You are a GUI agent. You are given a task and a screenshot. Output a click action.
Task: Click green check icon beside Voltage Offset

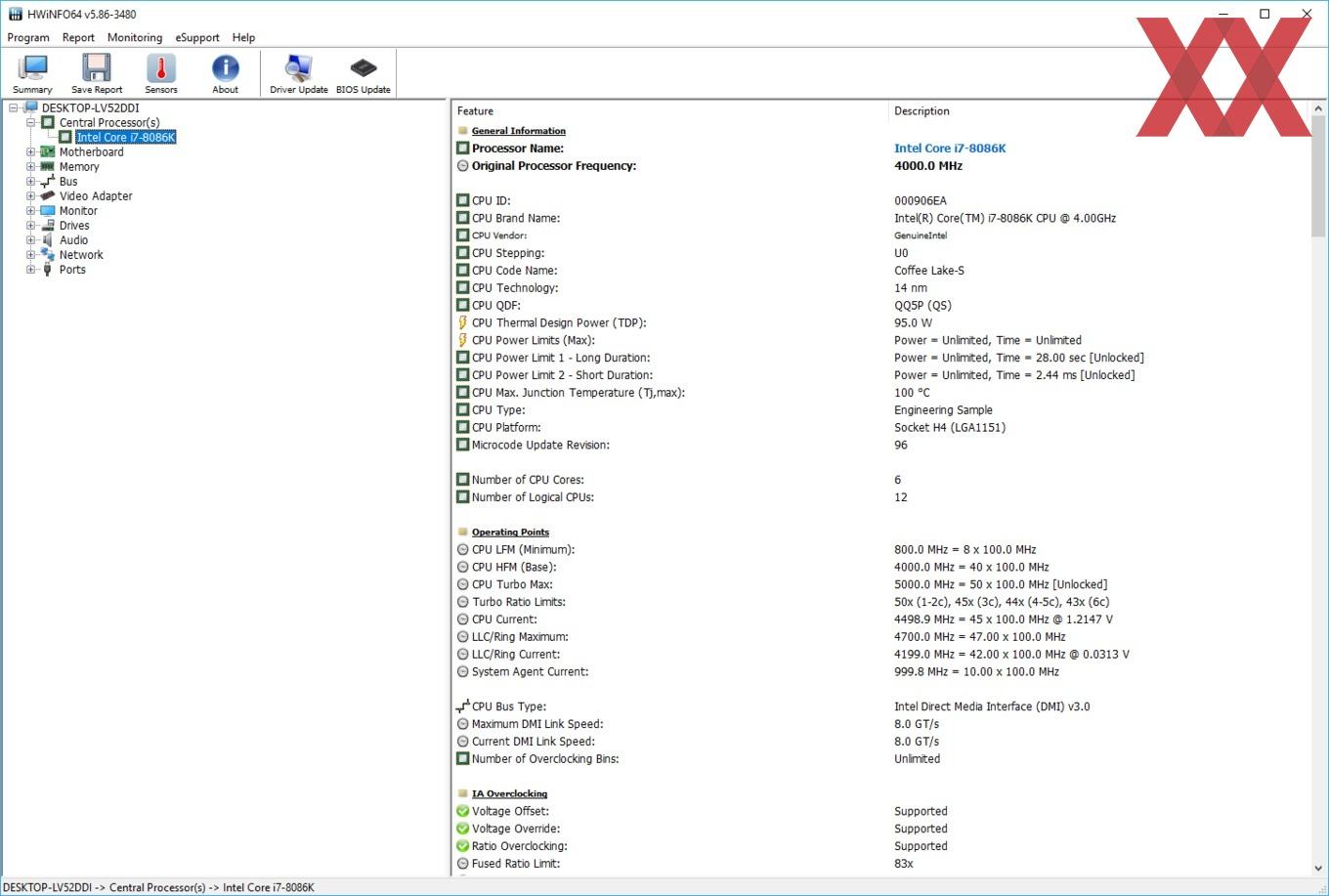click(x=462, y=811)
